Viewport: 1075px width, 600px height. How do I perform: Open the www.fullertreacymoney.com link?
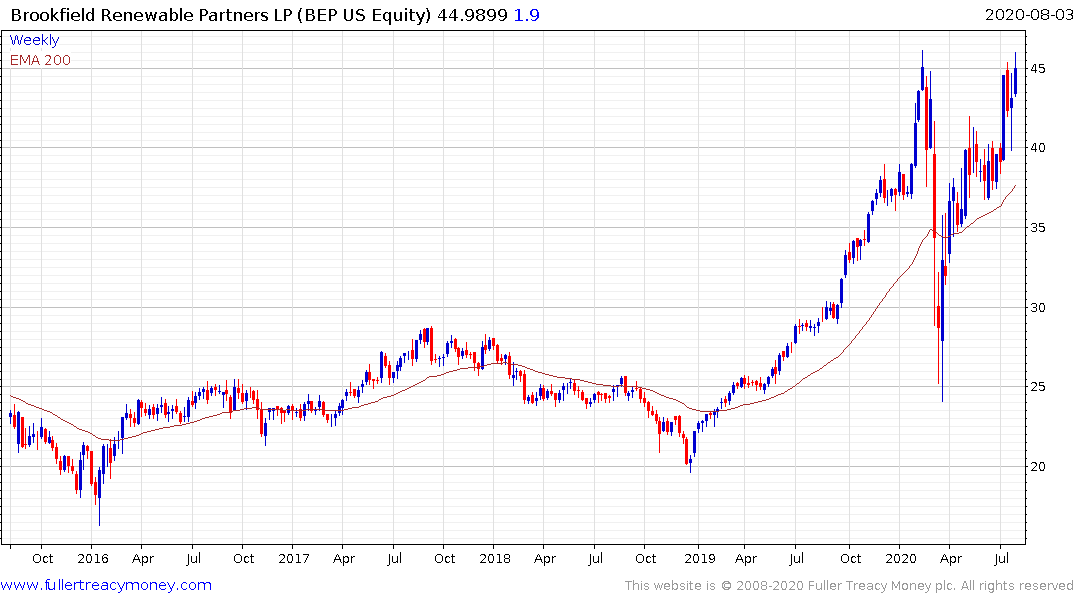coord(106,585)
